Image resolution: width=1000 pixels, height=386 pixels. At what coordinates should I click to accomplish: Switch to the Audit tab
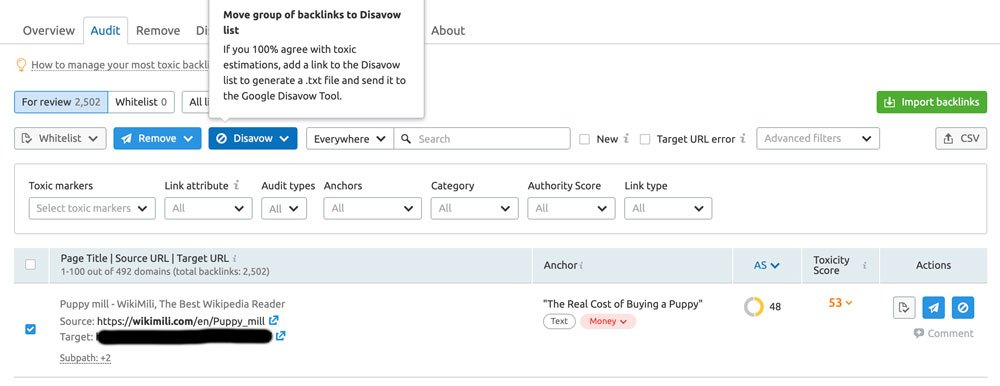(x=105, y=31)
